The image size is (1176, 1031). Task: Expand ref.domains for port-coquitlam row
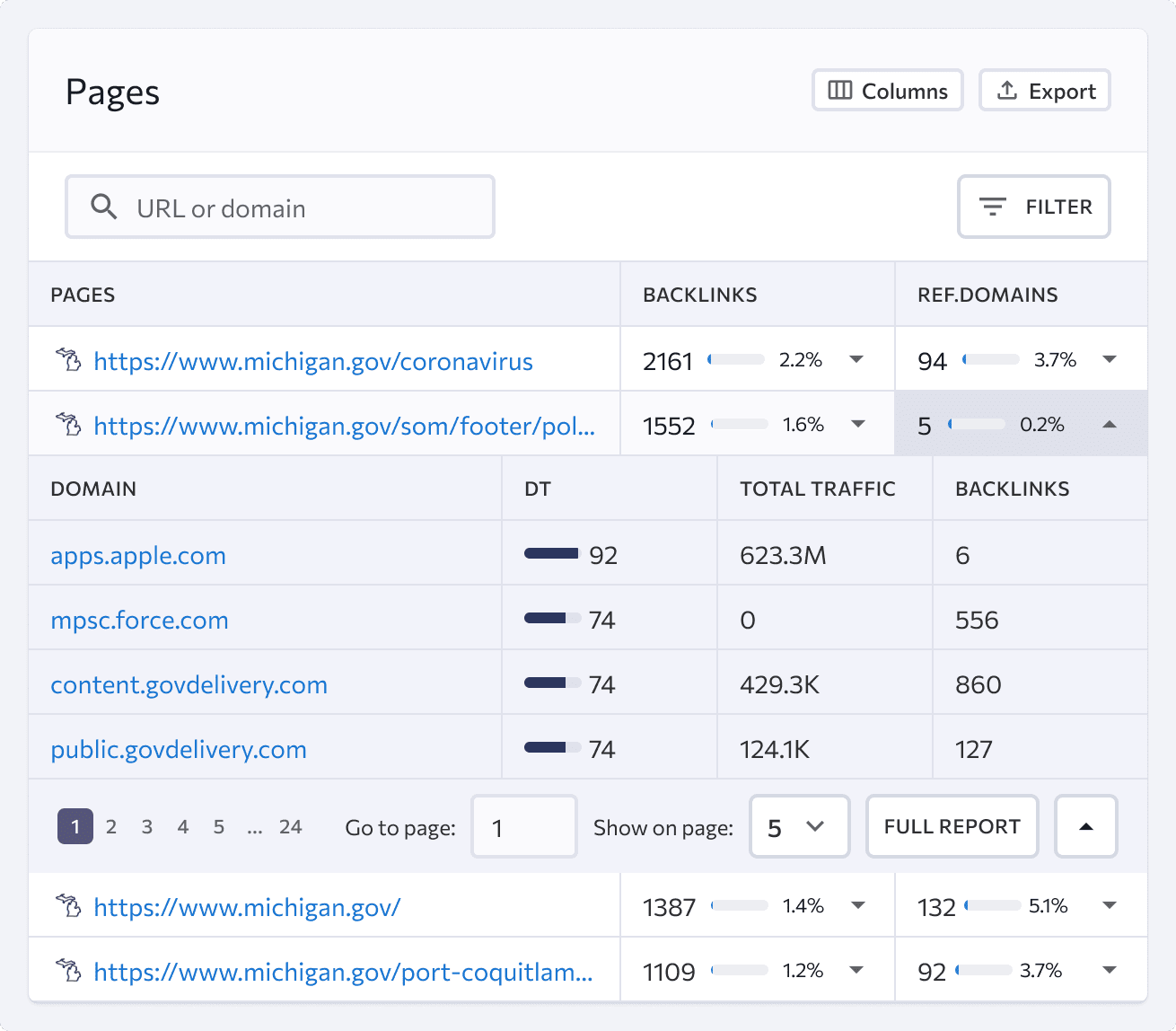click(1110, 970)
